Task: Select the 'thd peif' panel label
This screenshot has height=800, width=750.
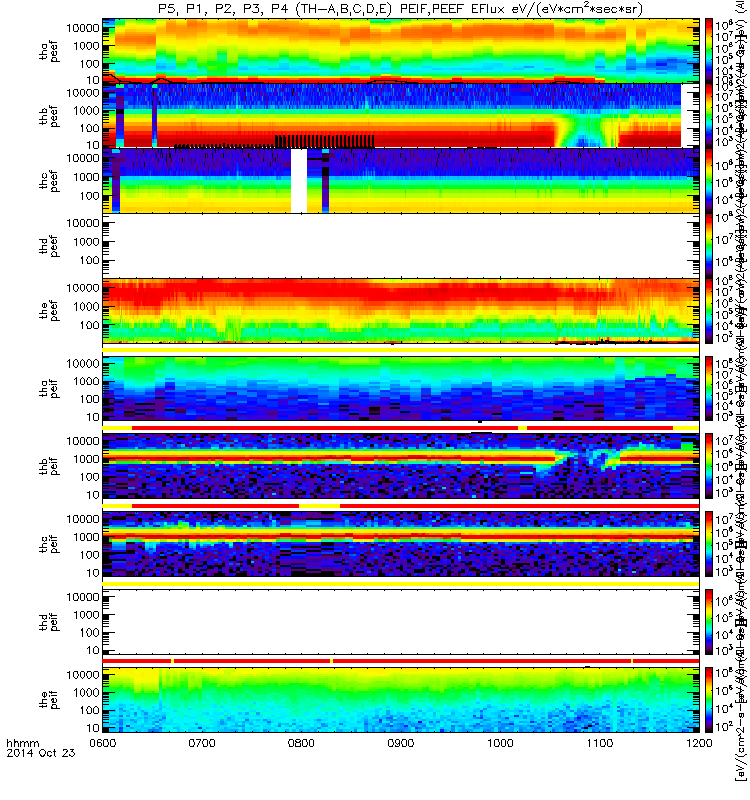Action: [x=49, y=622]
